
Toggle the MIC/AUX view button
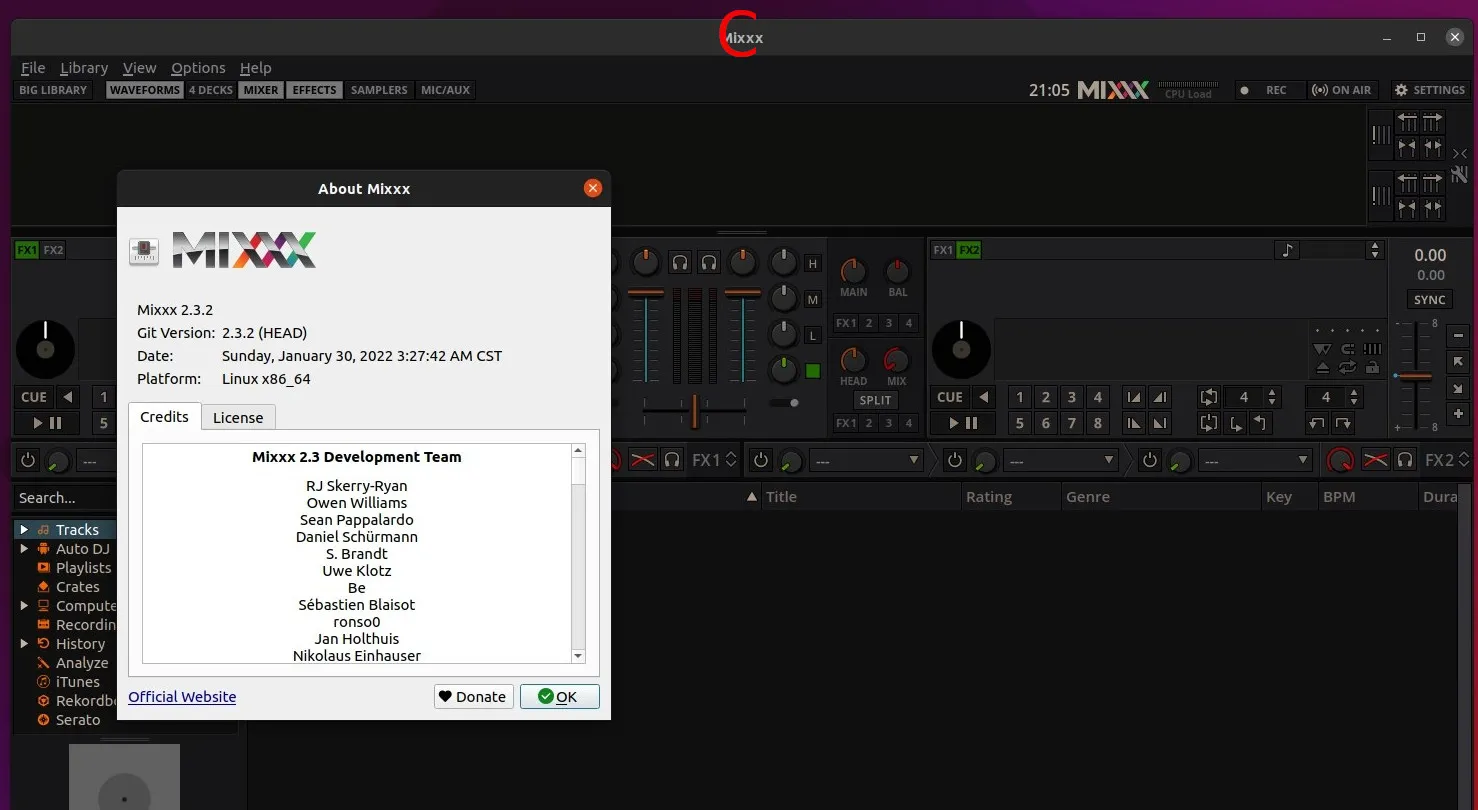click(445, 90)
